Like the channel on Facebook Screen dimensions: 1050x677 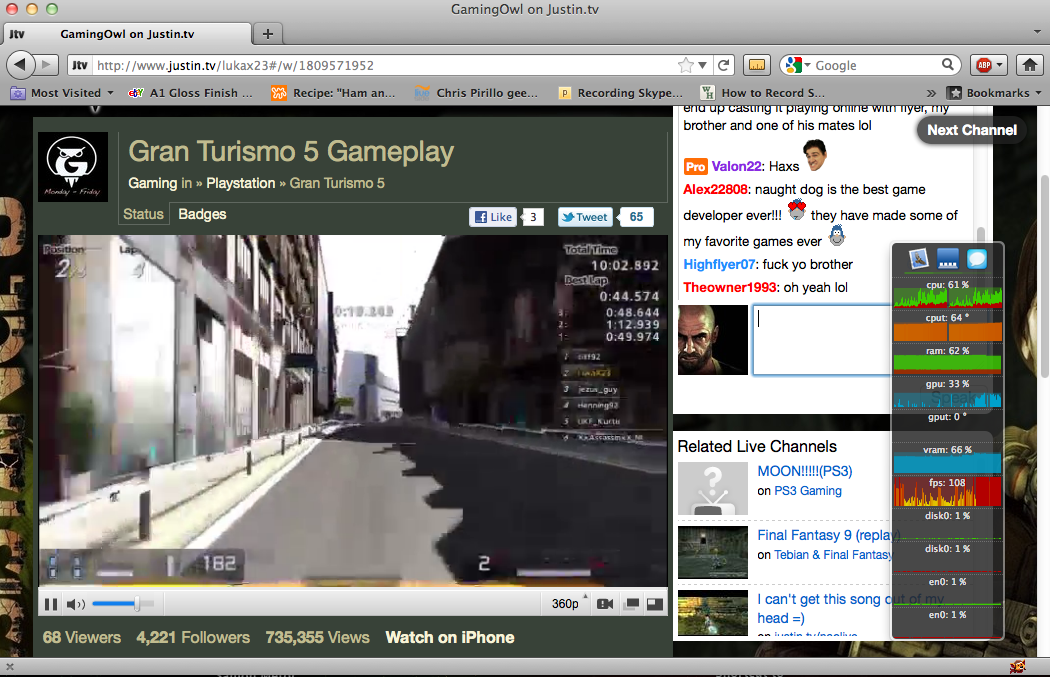click(x=492, y=217)
